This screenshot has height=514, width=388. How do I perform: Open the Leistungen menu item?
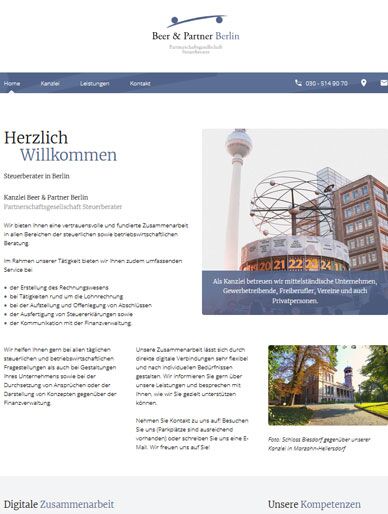pyautogui.click(x=95, y=83)
